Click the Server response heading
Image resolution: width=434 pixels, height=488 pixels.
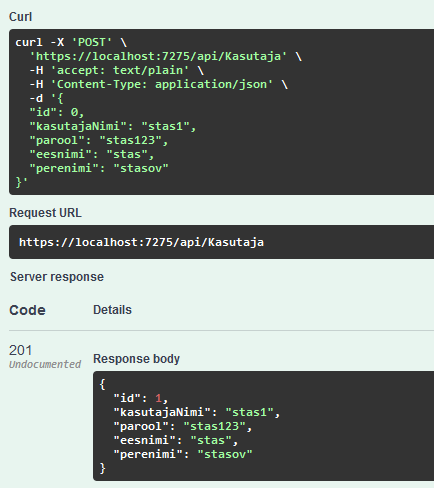(57, 277)
